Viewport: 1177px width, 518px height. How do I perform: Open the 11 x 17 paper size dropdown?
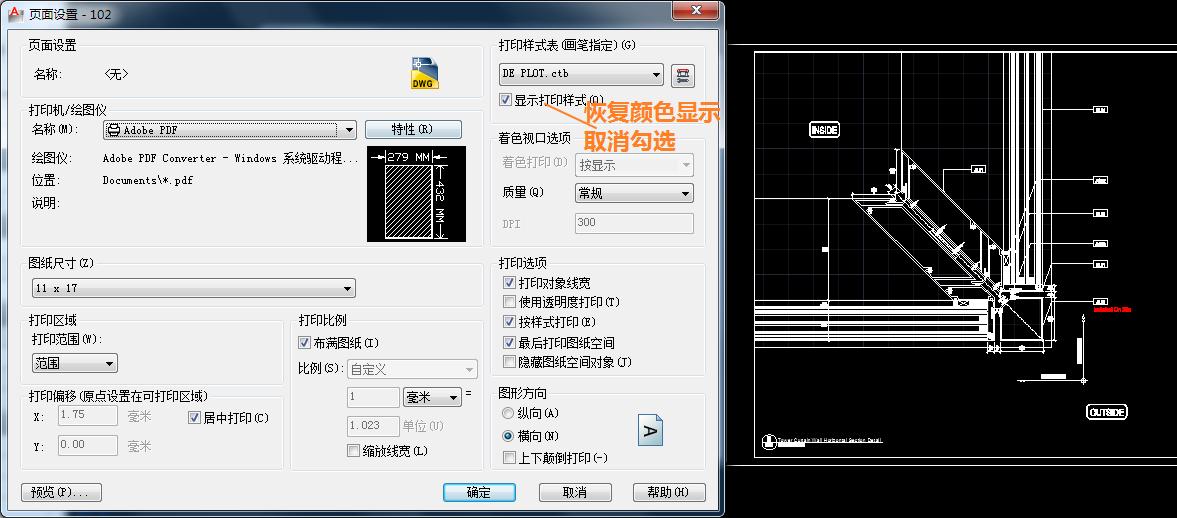pos(194,288)
